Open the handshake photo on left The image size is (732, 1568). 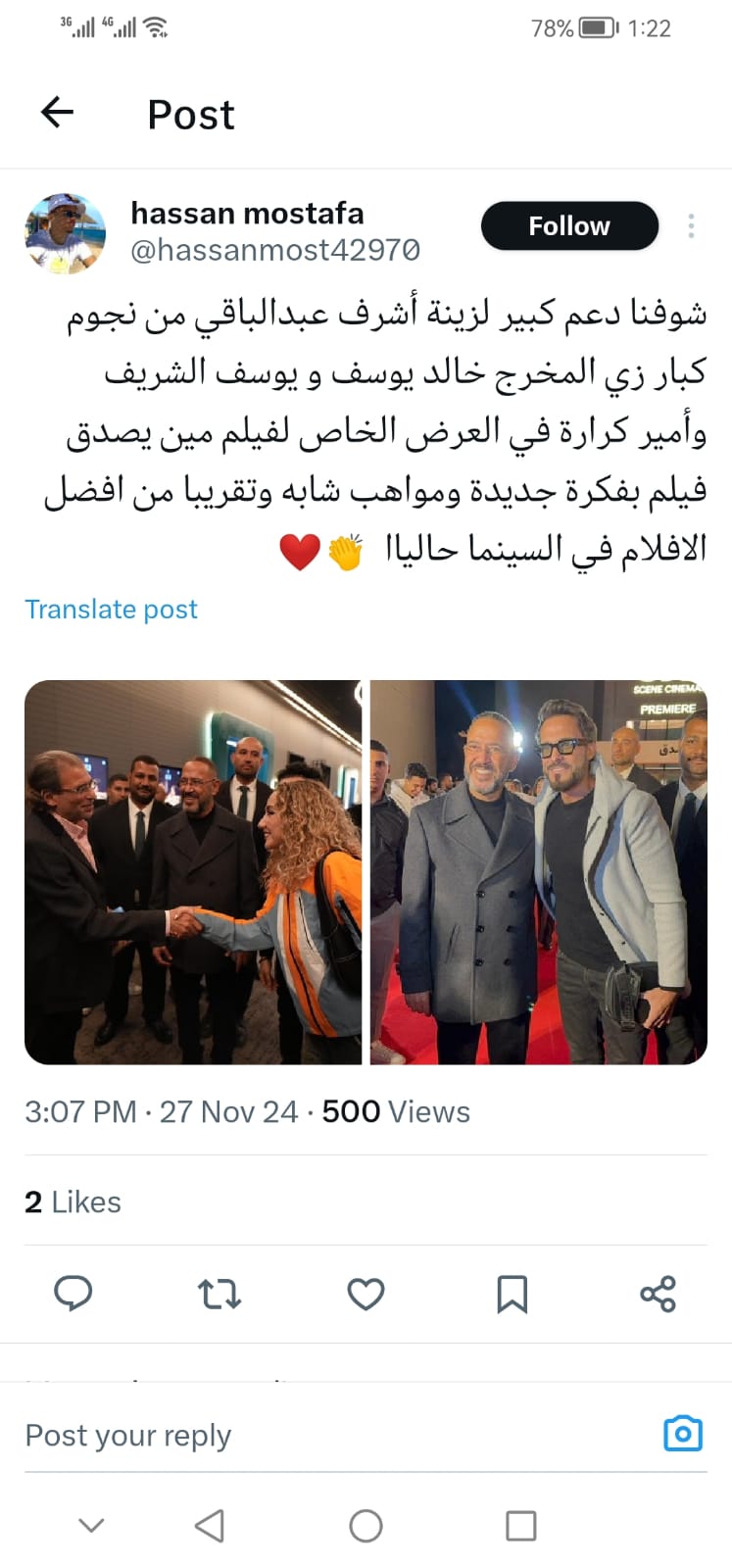tap(193, 872)
